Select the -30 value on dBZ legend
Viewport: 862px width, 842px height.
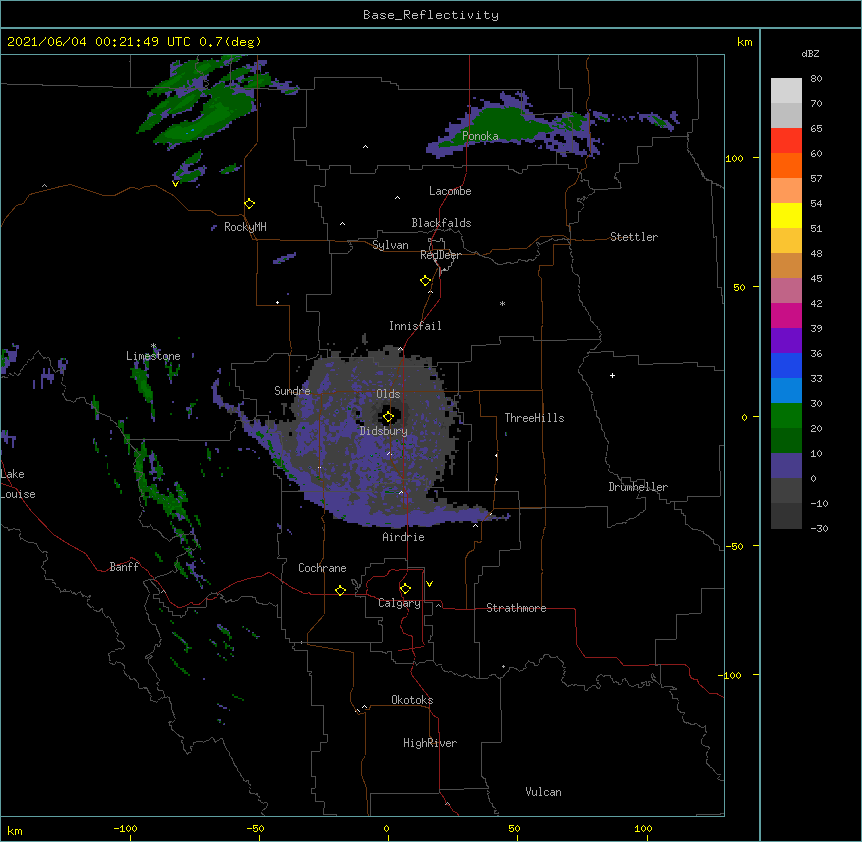pyautogui.click(x=819, y=529)
